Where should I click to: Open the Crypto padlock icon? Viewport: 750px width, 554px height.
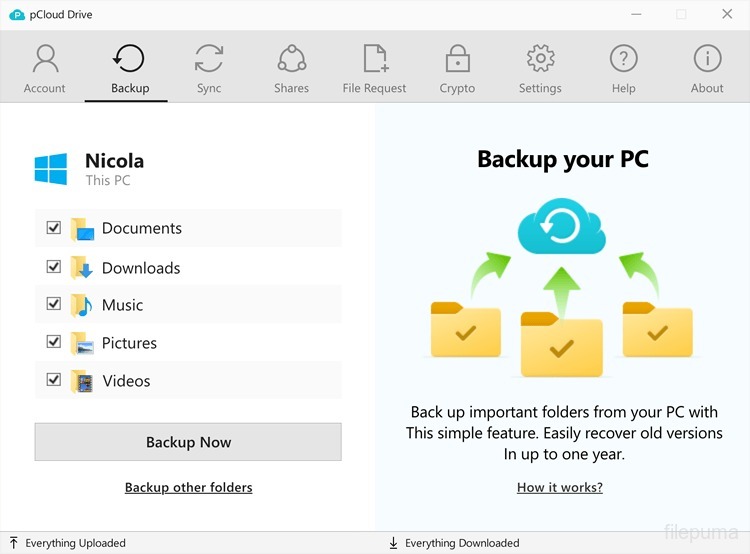tap(457, 59)
